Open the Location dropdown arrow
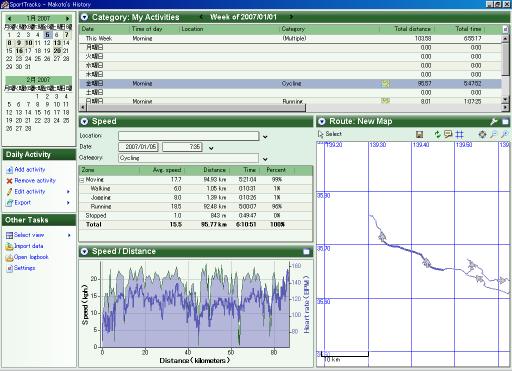 (265, 137)
